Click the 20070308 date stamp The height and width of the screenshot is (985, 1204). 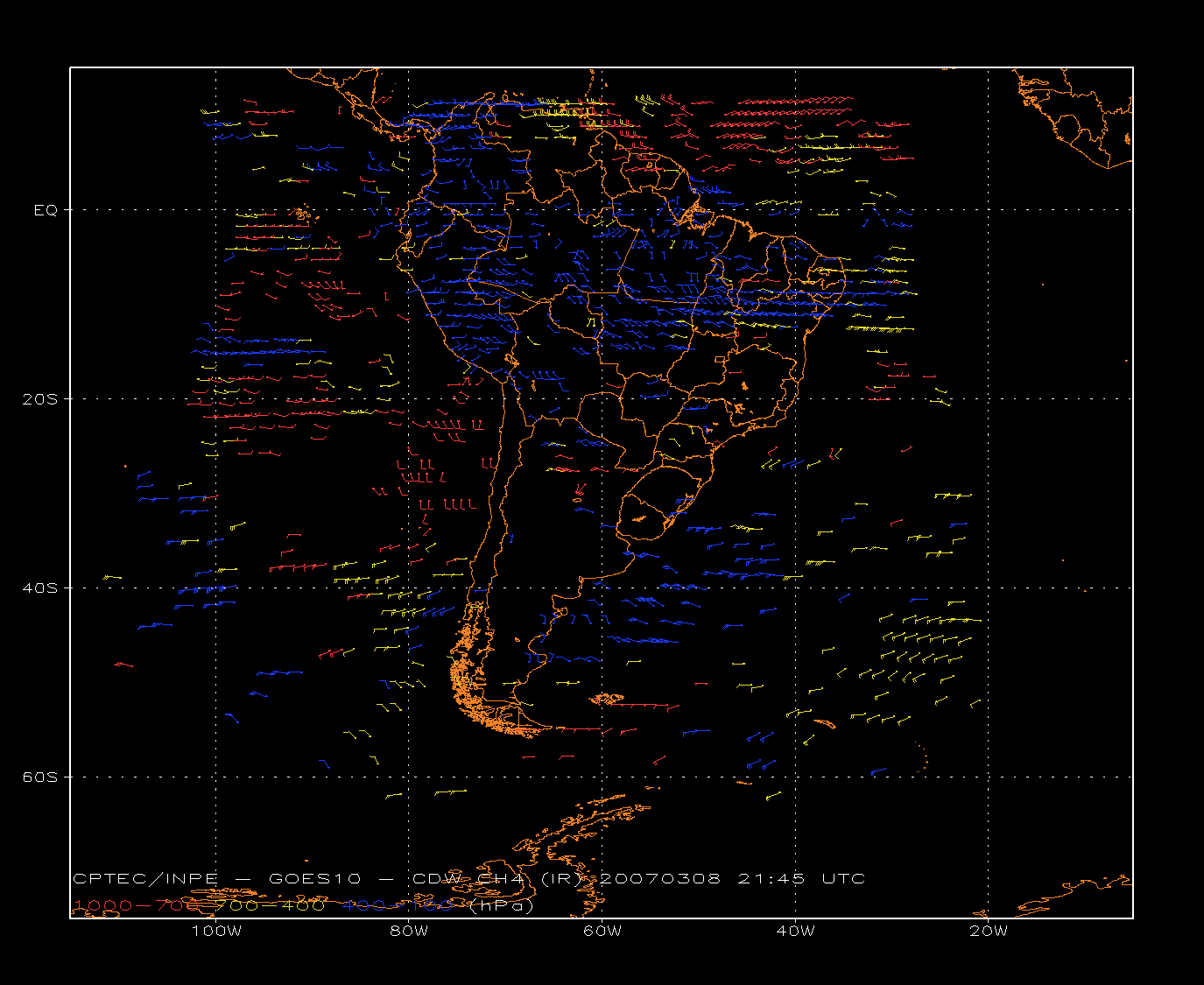tap(658, 879)
